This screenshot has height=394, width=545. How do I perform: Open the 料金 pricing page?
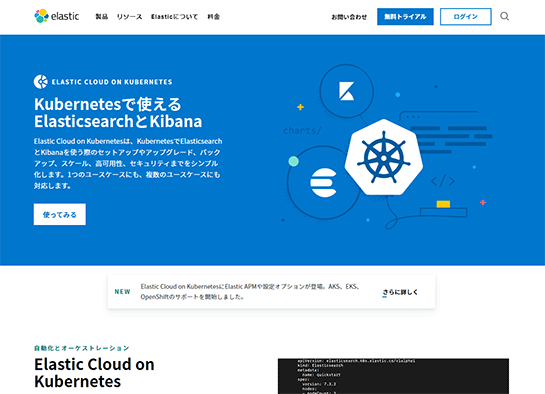[x=213, y=17]
